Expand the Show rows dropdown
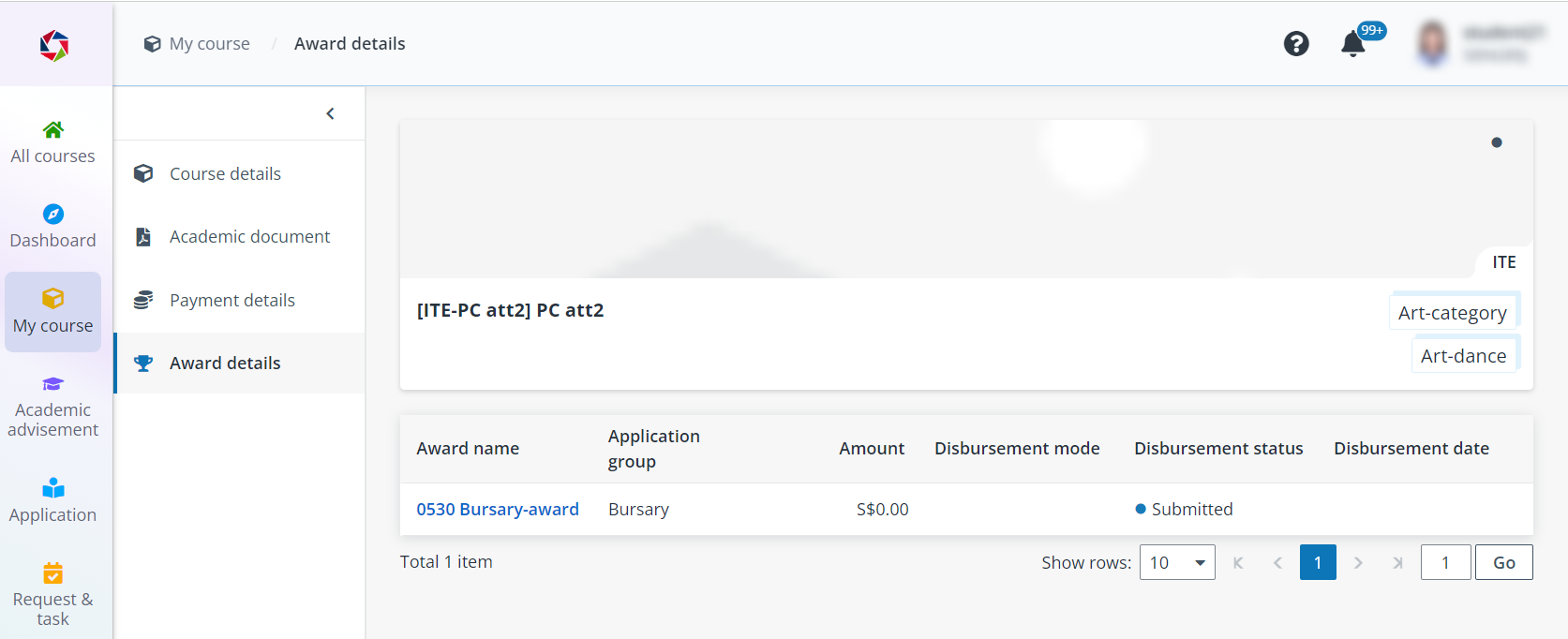 tap(1176, 562)
